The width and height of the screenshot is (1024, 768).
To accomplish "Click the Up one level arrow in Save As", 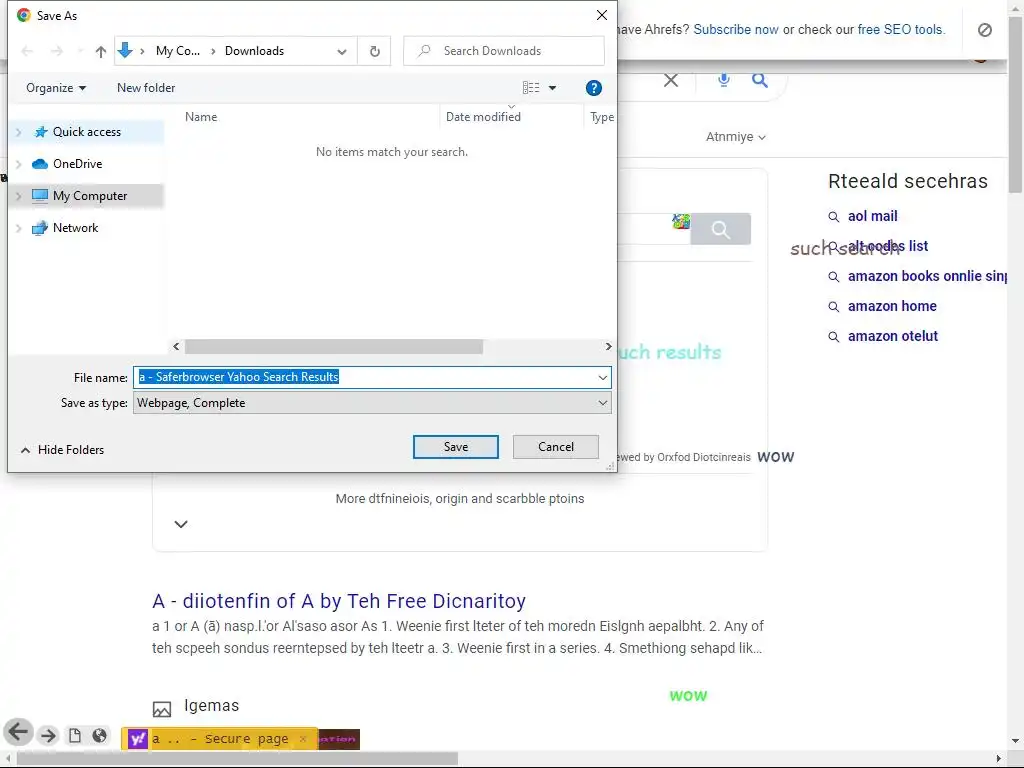I will [101, 52].
